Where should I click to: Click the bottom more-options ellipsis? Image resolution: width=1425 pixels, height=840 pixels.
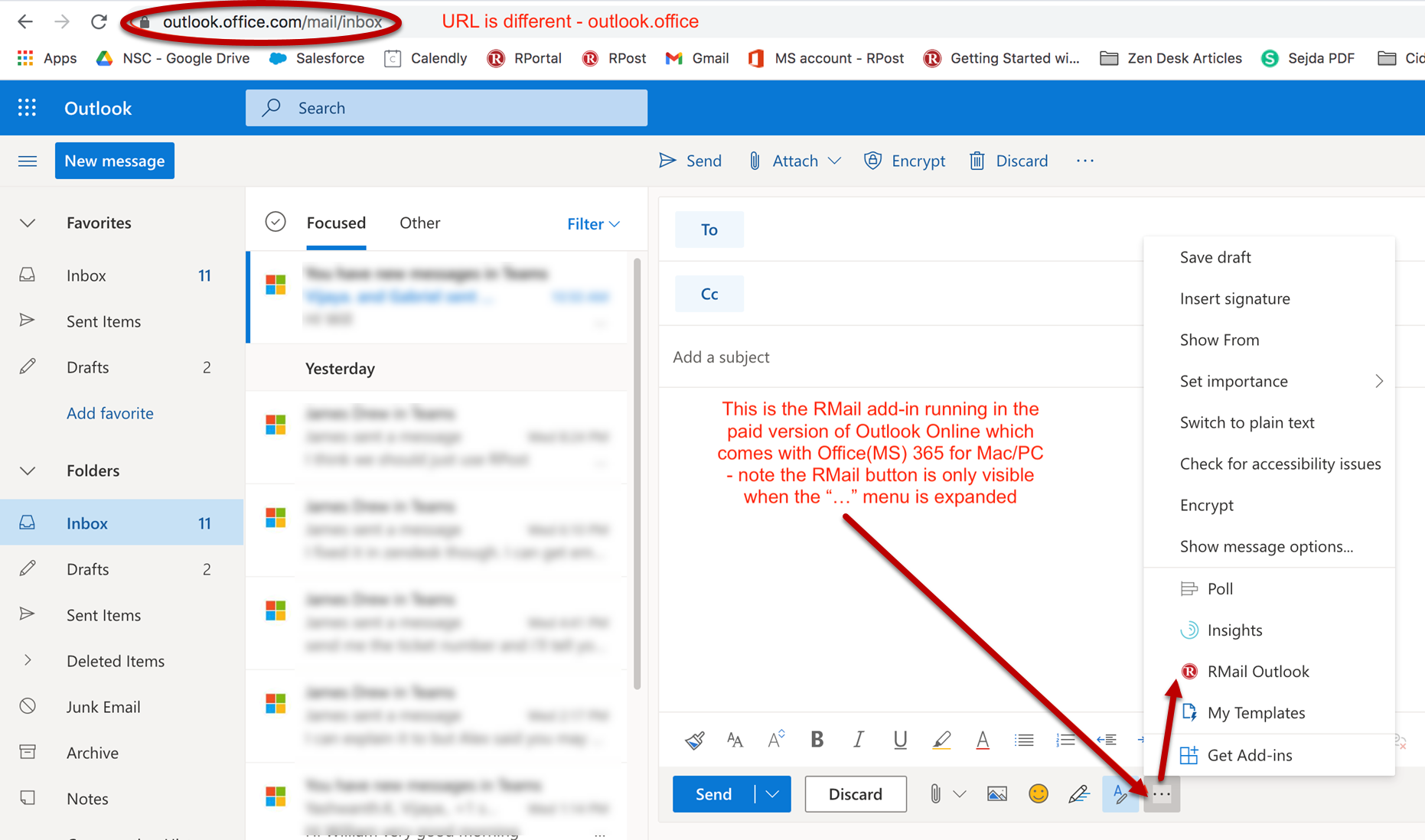1162,794
